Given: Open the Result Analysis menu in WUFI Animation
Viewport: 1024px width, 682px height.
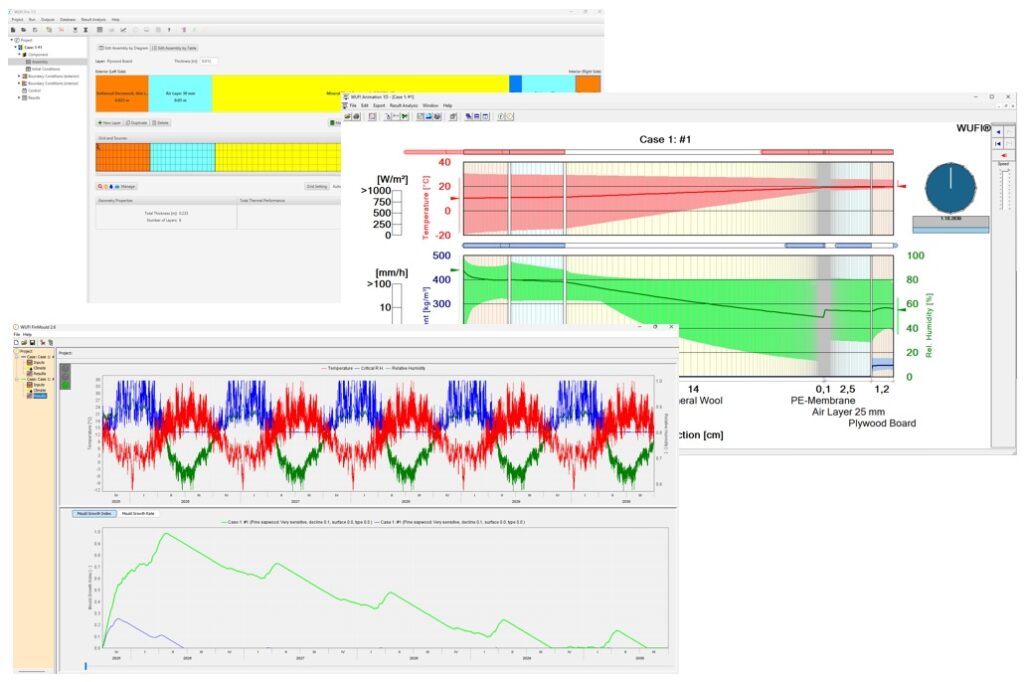Looking at the screenshot, I should pos(403,105).
